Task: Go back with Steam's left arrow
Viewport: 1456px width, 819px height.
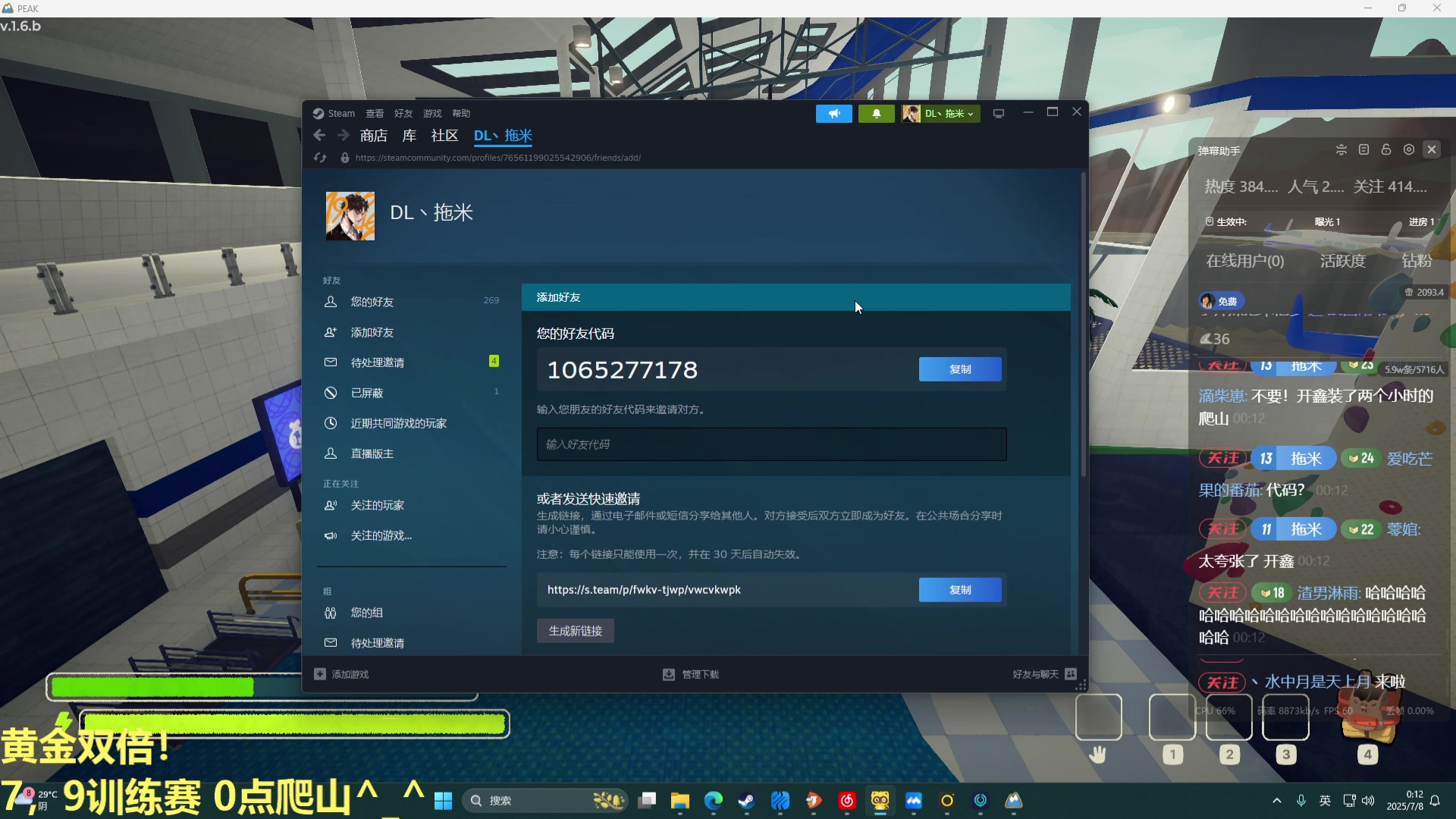Action: coord(319,135)
